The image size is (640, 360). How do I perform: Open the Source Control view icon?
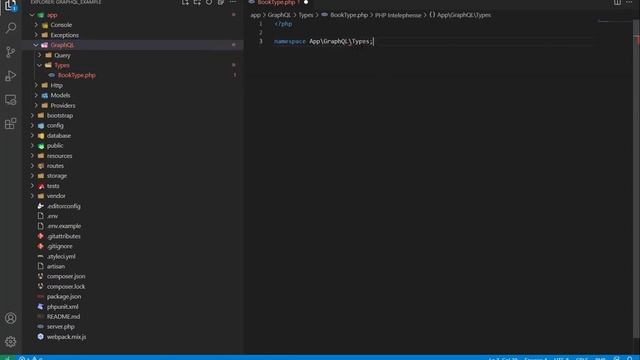11,52
